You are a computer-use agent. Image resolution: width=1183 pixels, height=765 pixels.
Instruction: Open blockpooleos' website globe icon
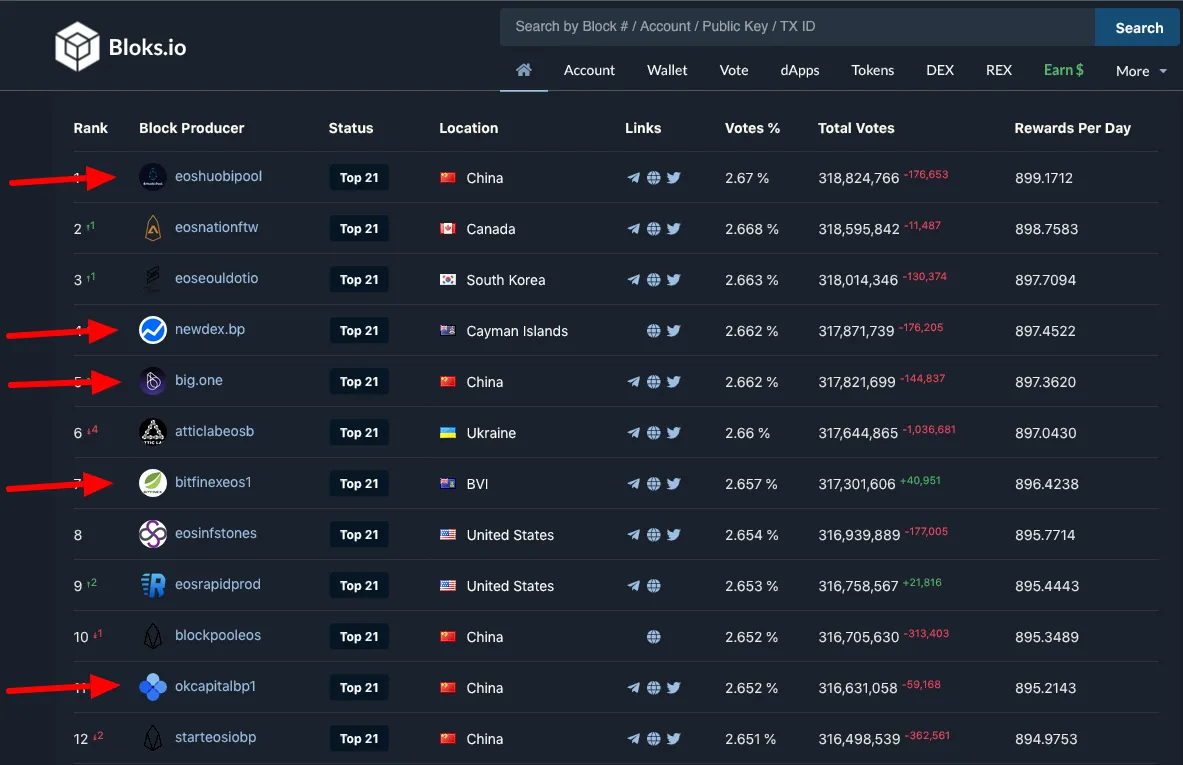(653, 637)
